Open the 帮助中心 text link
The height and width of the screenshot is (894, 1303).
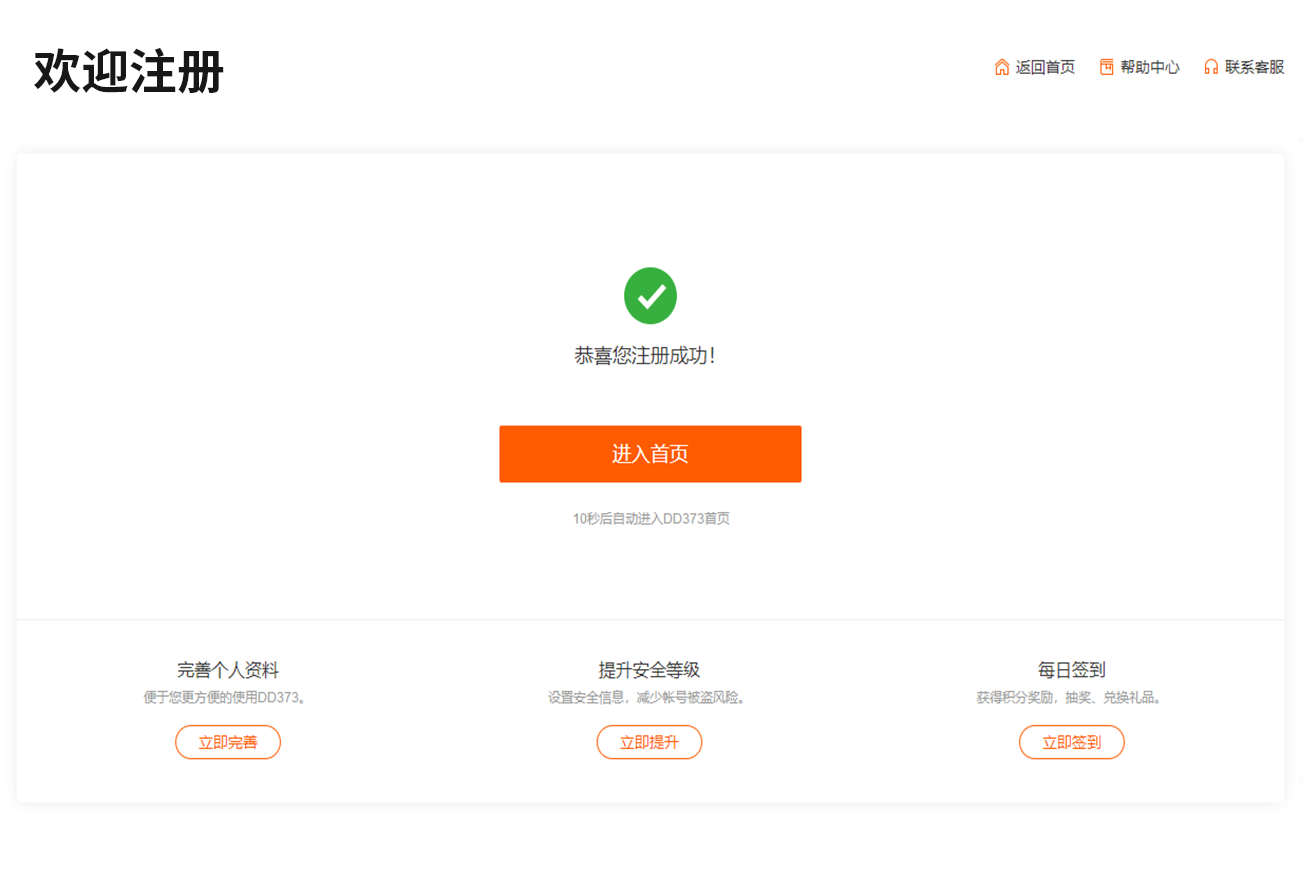1150,67
